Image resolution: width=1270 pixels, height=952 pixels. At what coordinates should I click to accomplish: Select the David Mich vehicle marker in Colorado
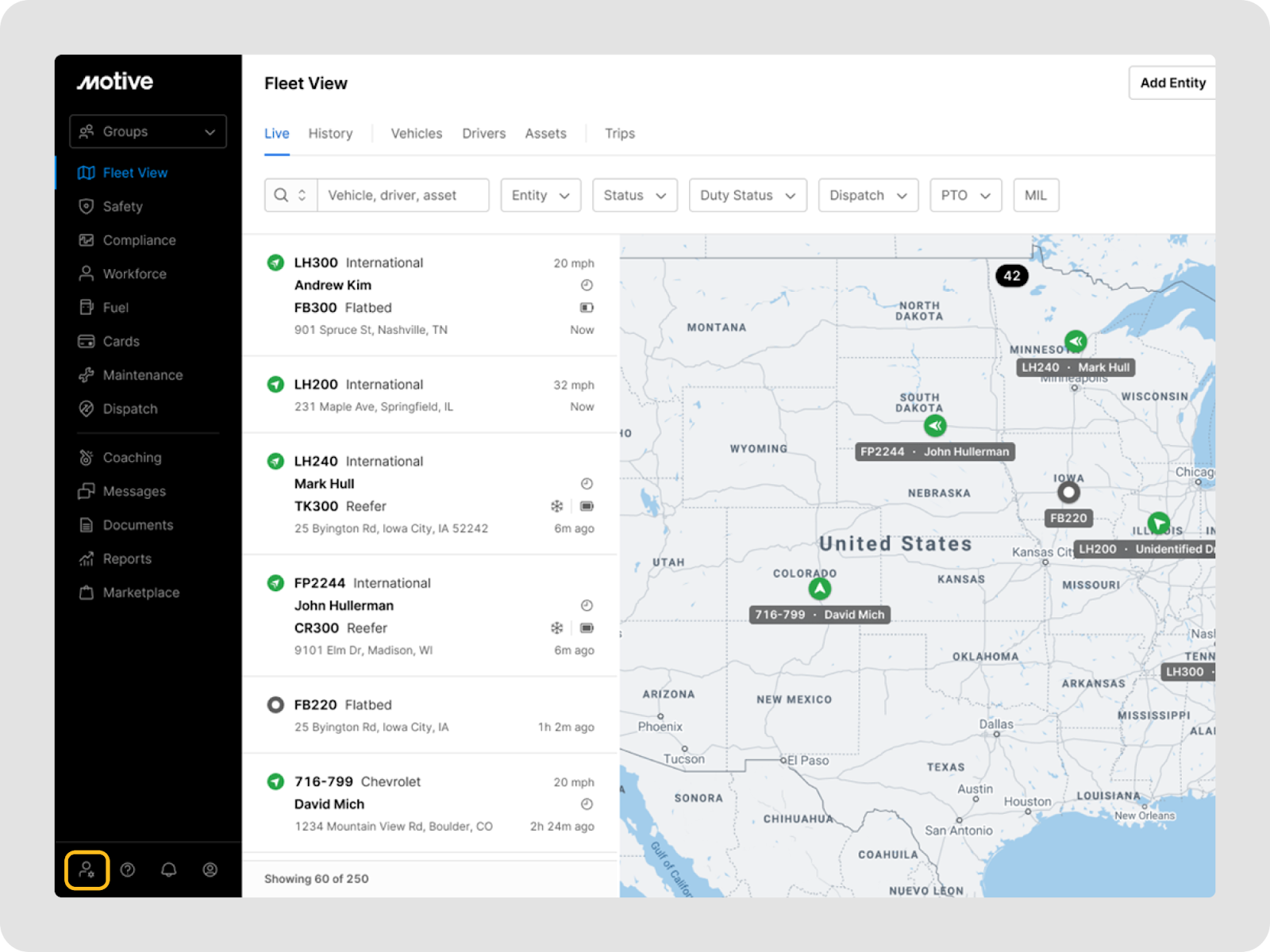819,589
